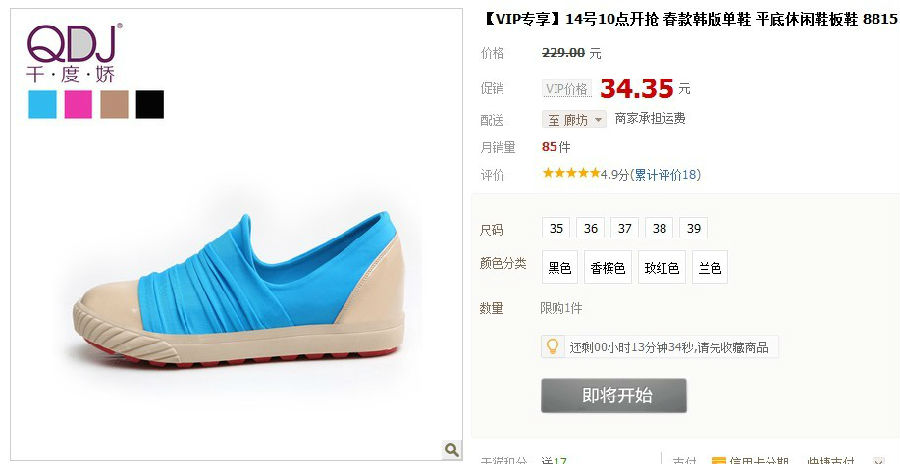Select size 39

coord(693,228)
